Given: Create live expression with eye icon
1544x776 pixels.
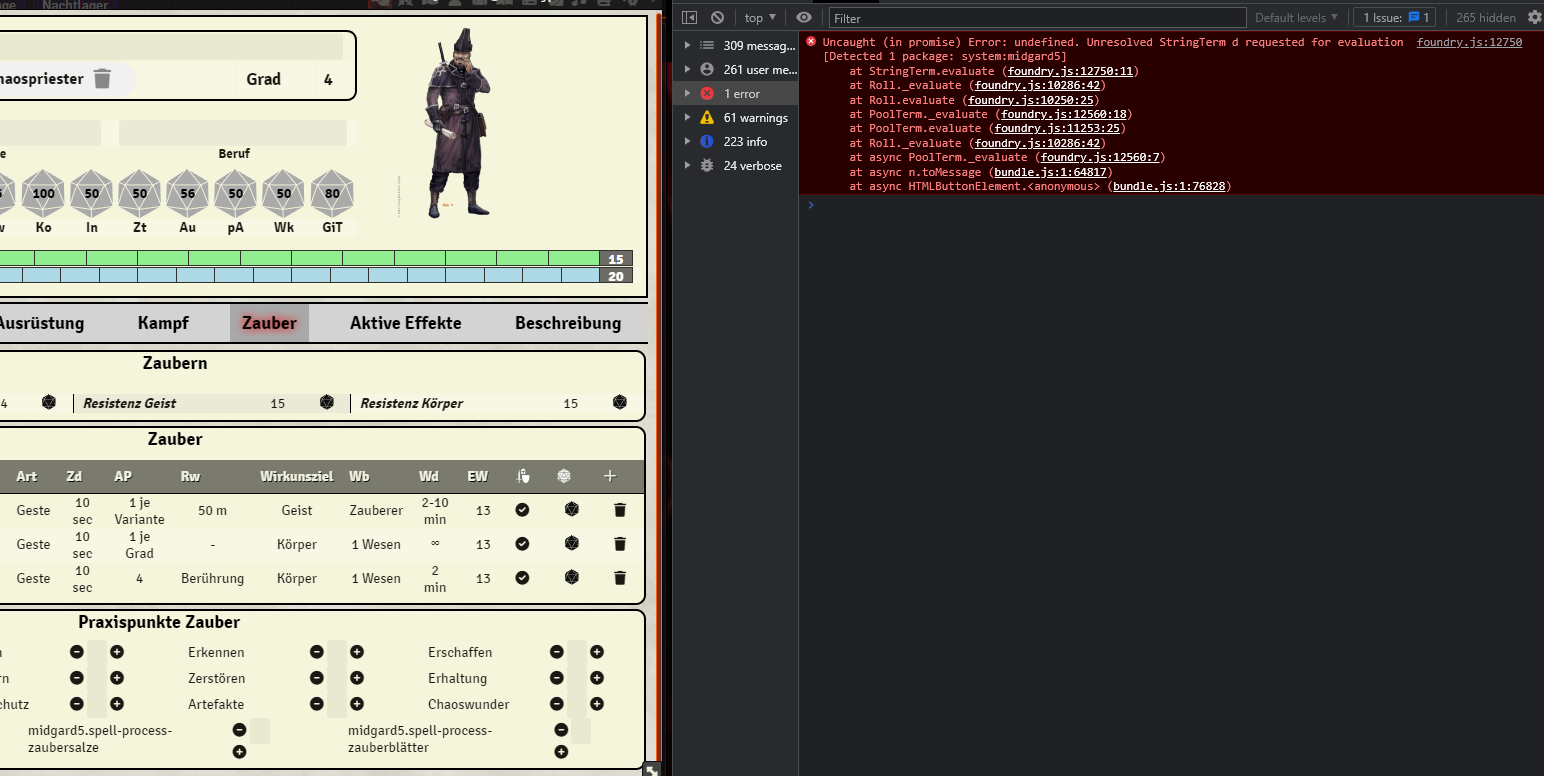Looking at the screenshot, I should [x=803, y=17].
